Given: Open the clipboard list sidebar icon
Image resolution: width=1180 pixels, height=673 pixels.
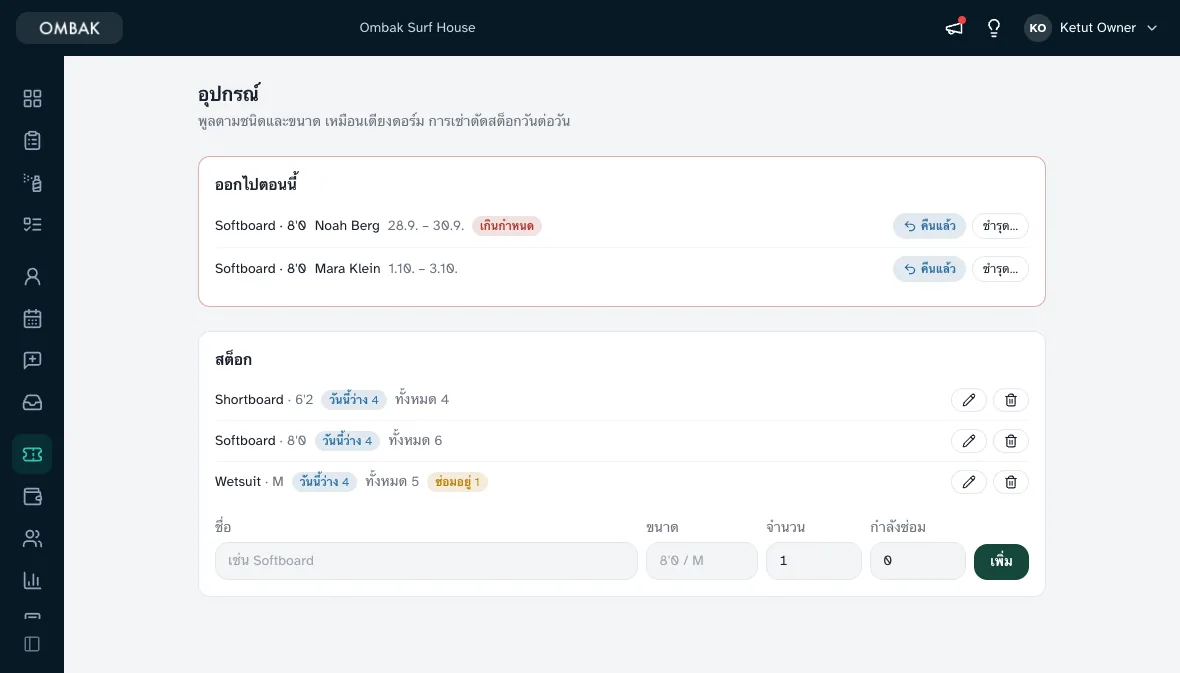Looking at the screenshot, I should click(x=32, y=141).
